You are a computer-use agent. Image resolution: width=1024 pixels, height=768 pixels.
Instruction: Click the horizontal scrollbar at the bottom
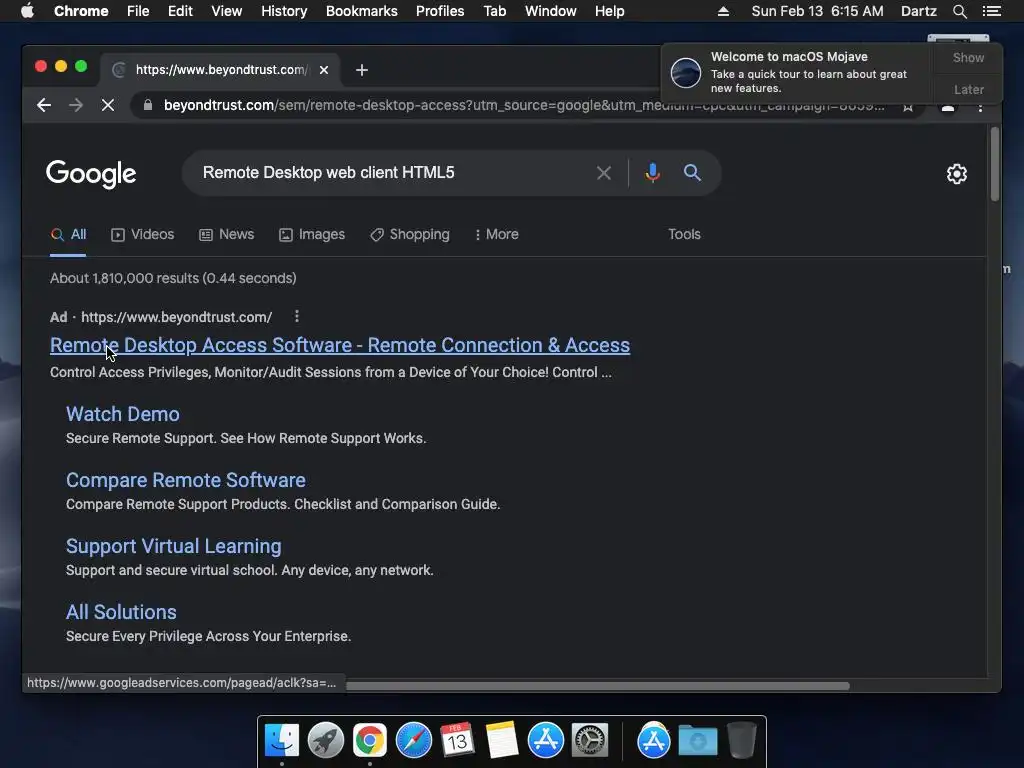pos(598,686)
